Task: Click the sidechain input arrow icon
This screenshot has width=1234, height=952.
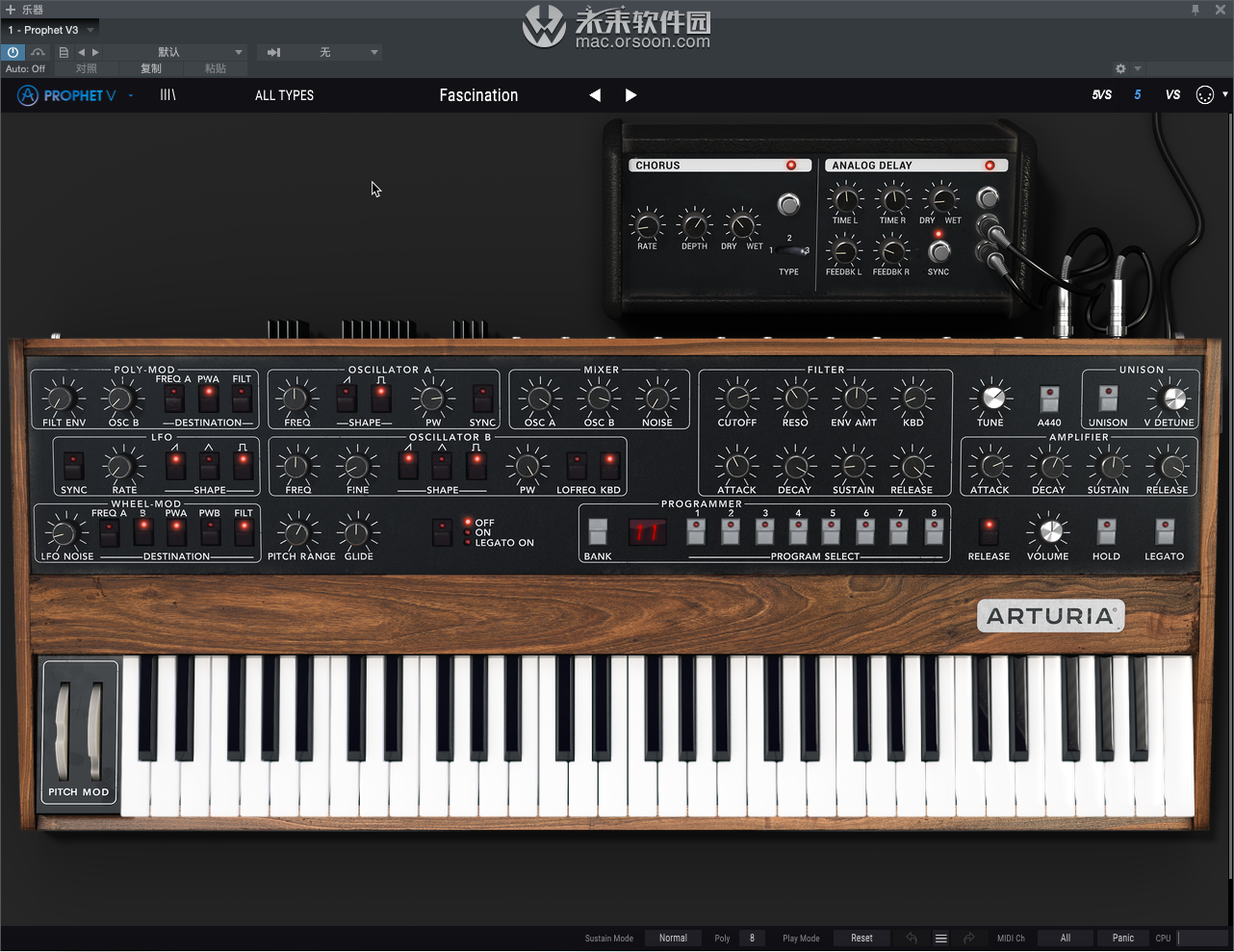Action: point(274,52)
